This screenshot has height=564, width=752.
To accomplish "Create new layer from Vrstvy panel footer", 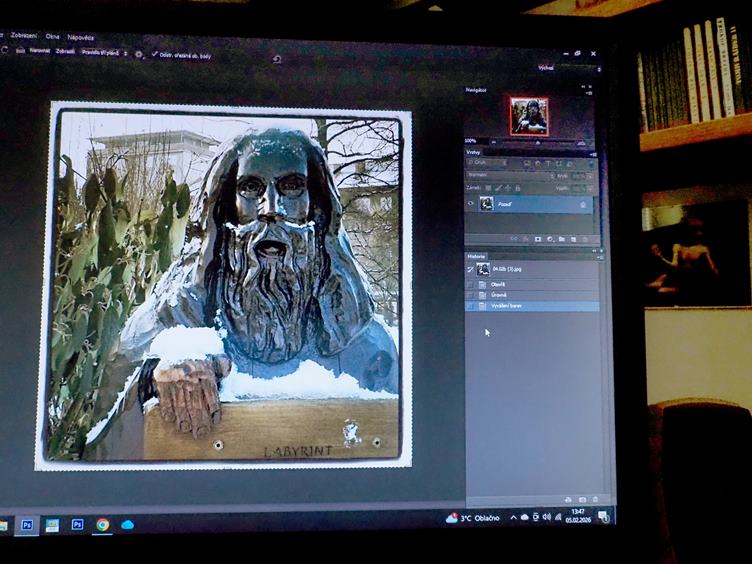I will 574,239.
